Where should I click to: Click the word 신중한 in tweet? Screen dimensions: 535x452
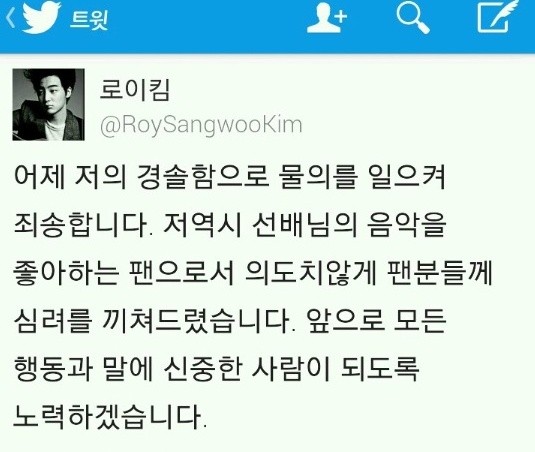(203, 369)
